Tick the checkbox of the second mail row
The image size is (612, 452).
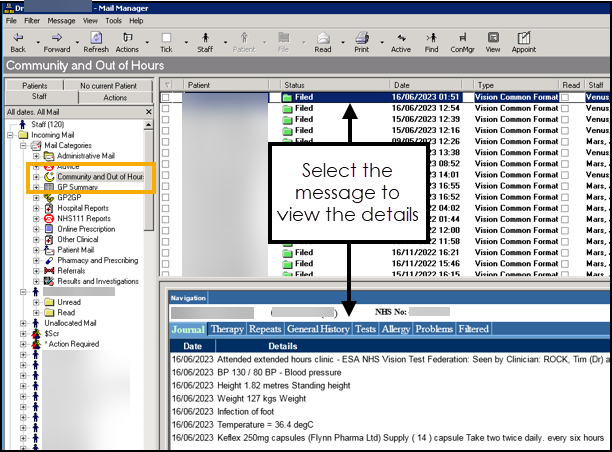(x=166, y=107)
